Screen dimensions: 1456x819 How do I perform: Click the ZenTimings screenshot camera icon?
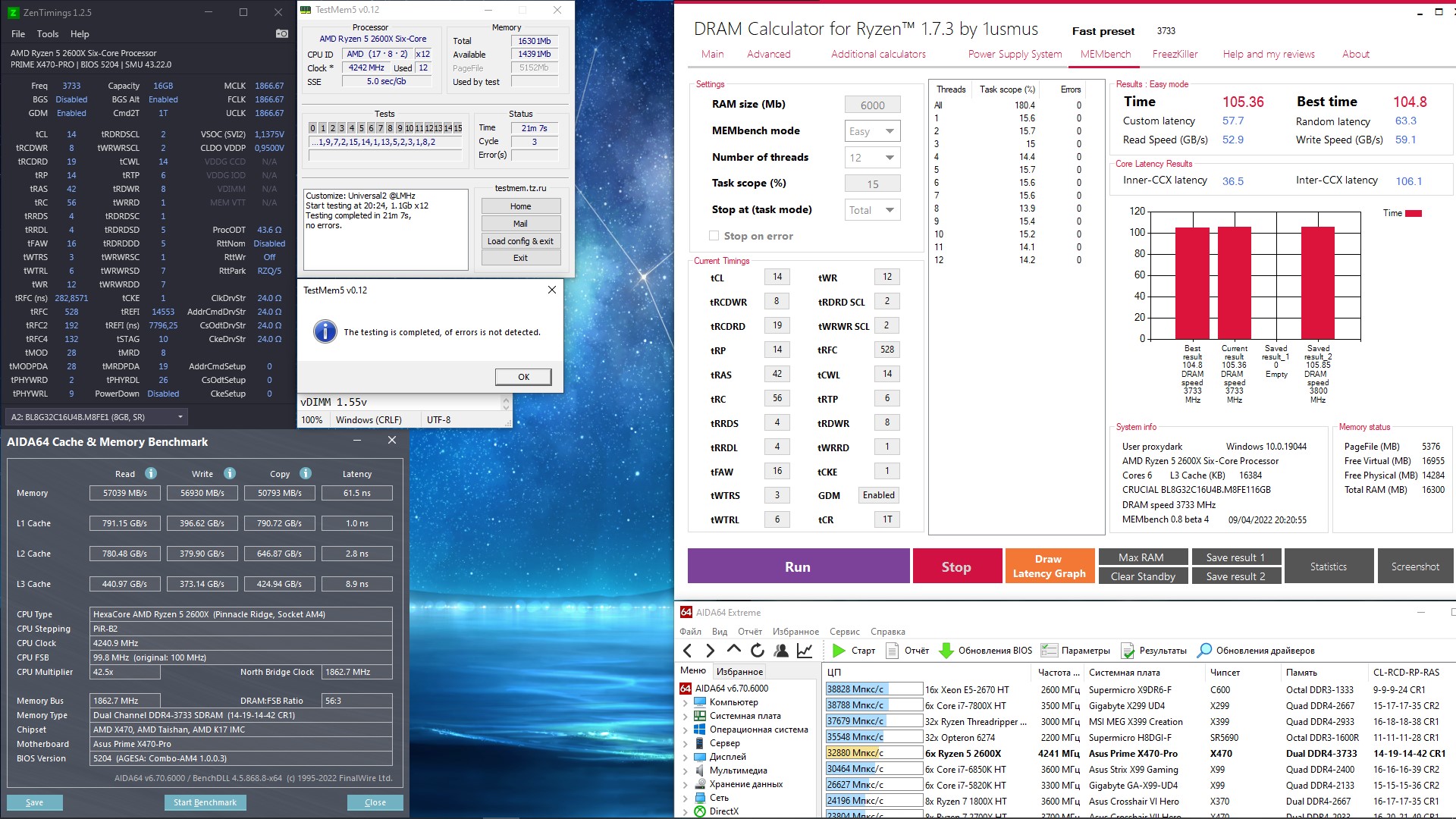pyautogui.click(x=281, y=34)
